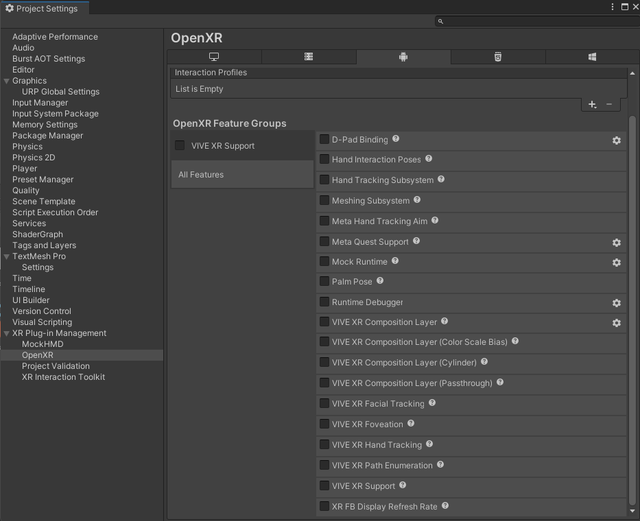Enable Meta Hand Tracking Aim checkbox

point(324,220)
